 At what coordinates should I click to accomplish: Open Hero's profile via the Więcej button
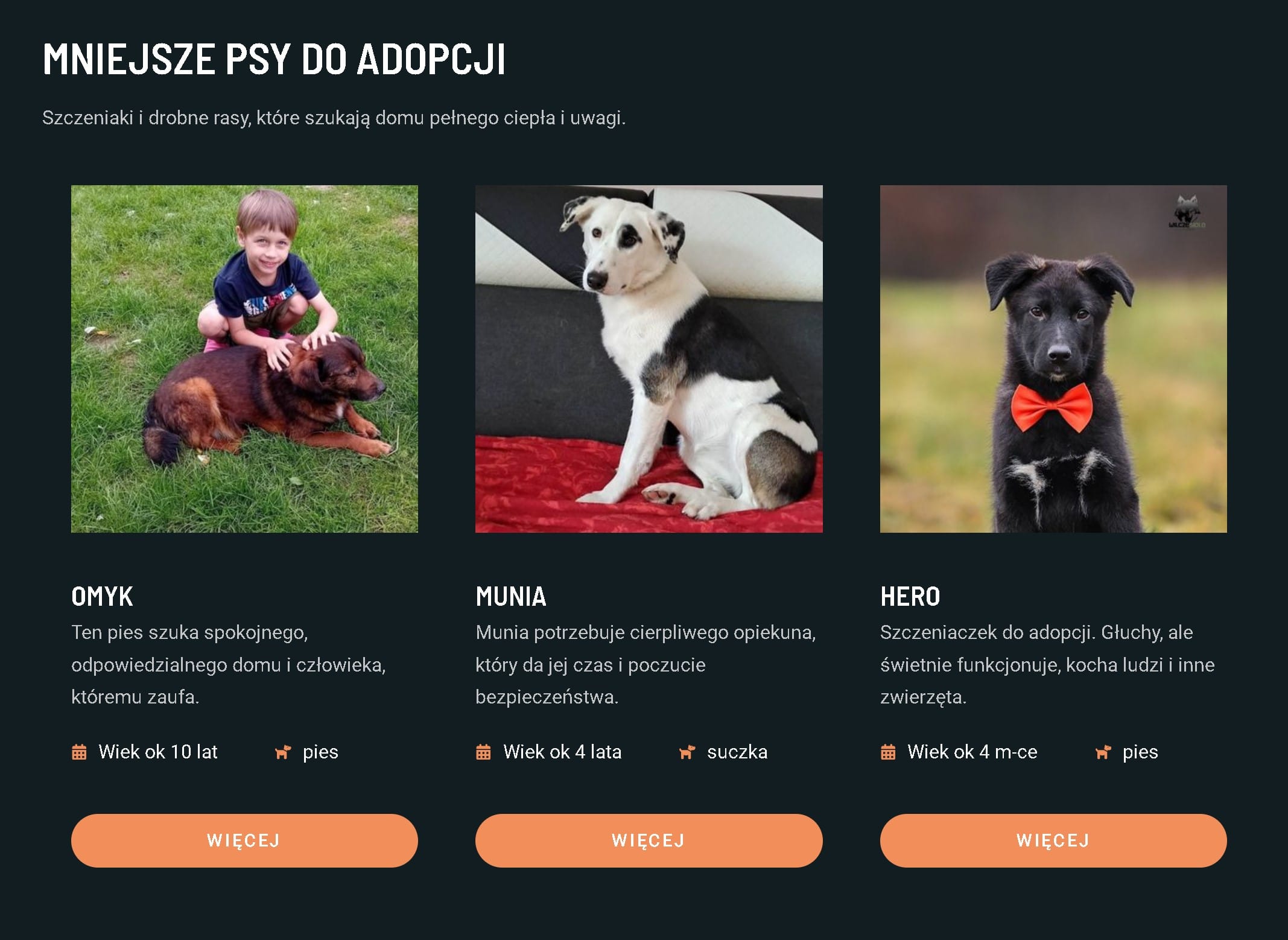coord(1053,840)
